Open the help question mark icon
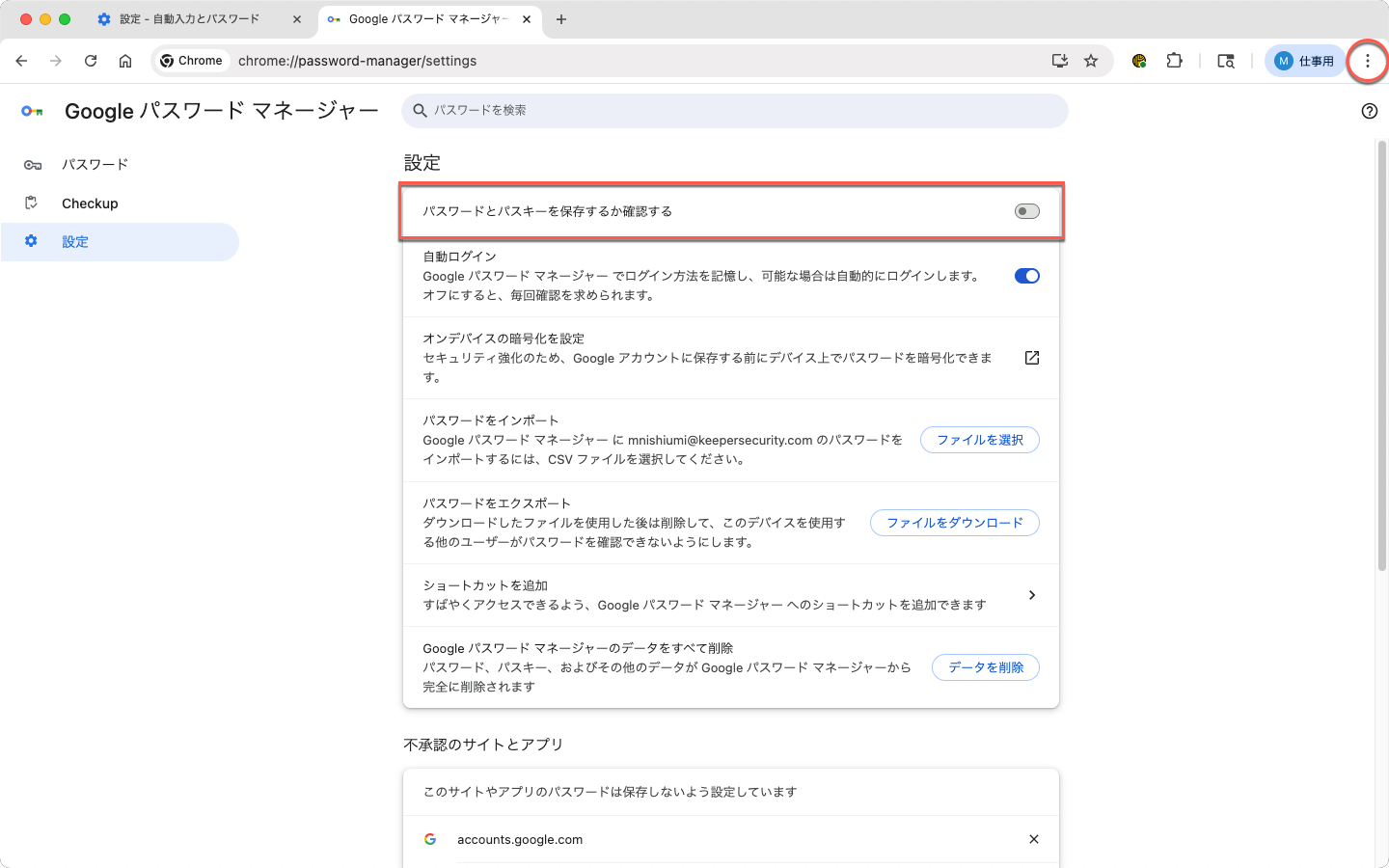Viewport: 1389px width, 868px height. (x=1369, y=111)
